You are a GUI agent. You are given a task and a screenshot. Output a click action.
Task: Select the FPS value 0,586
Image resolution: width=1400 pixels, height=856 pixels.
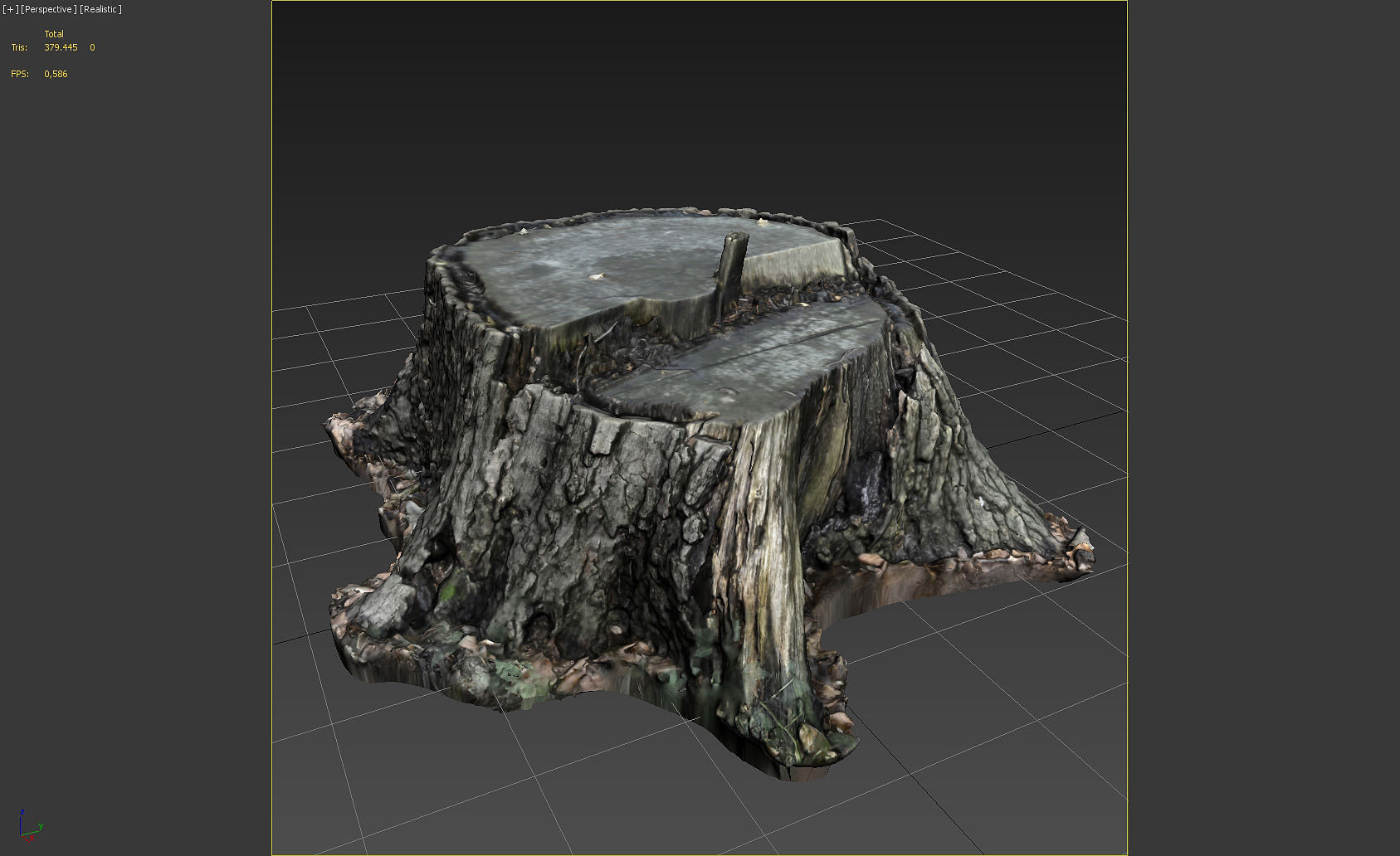pyautogui.click(x=56, y=74)
